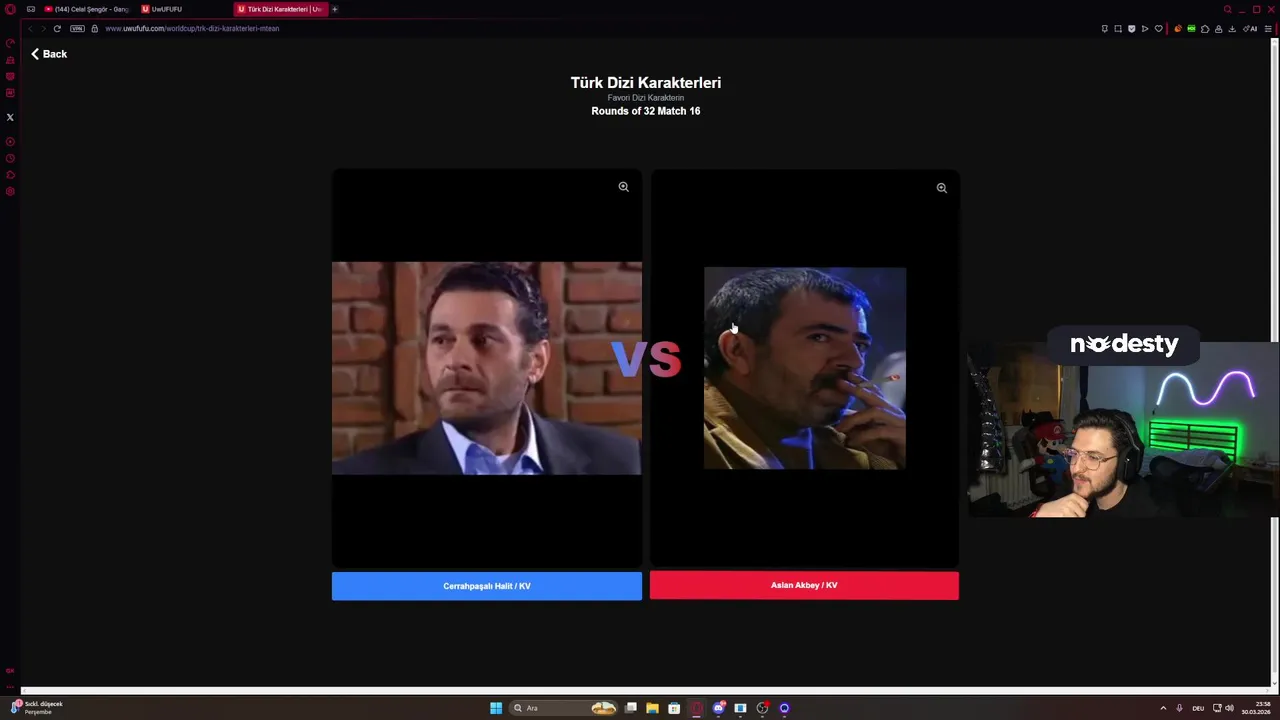Open the microphone tray icon

click(x=1179, y=708)
